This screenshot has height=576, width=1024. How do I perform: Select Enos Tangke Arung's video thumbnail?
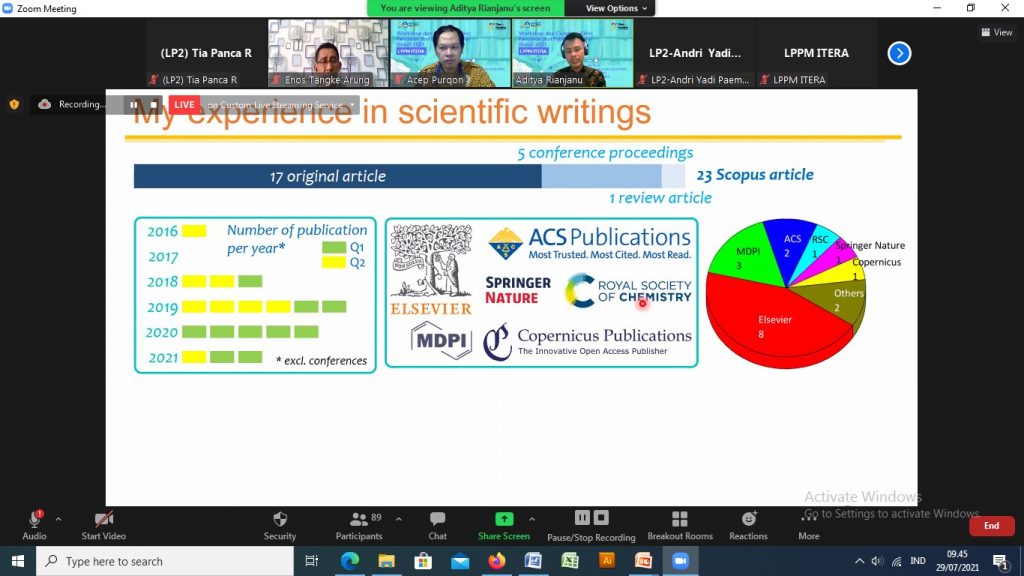328,53
